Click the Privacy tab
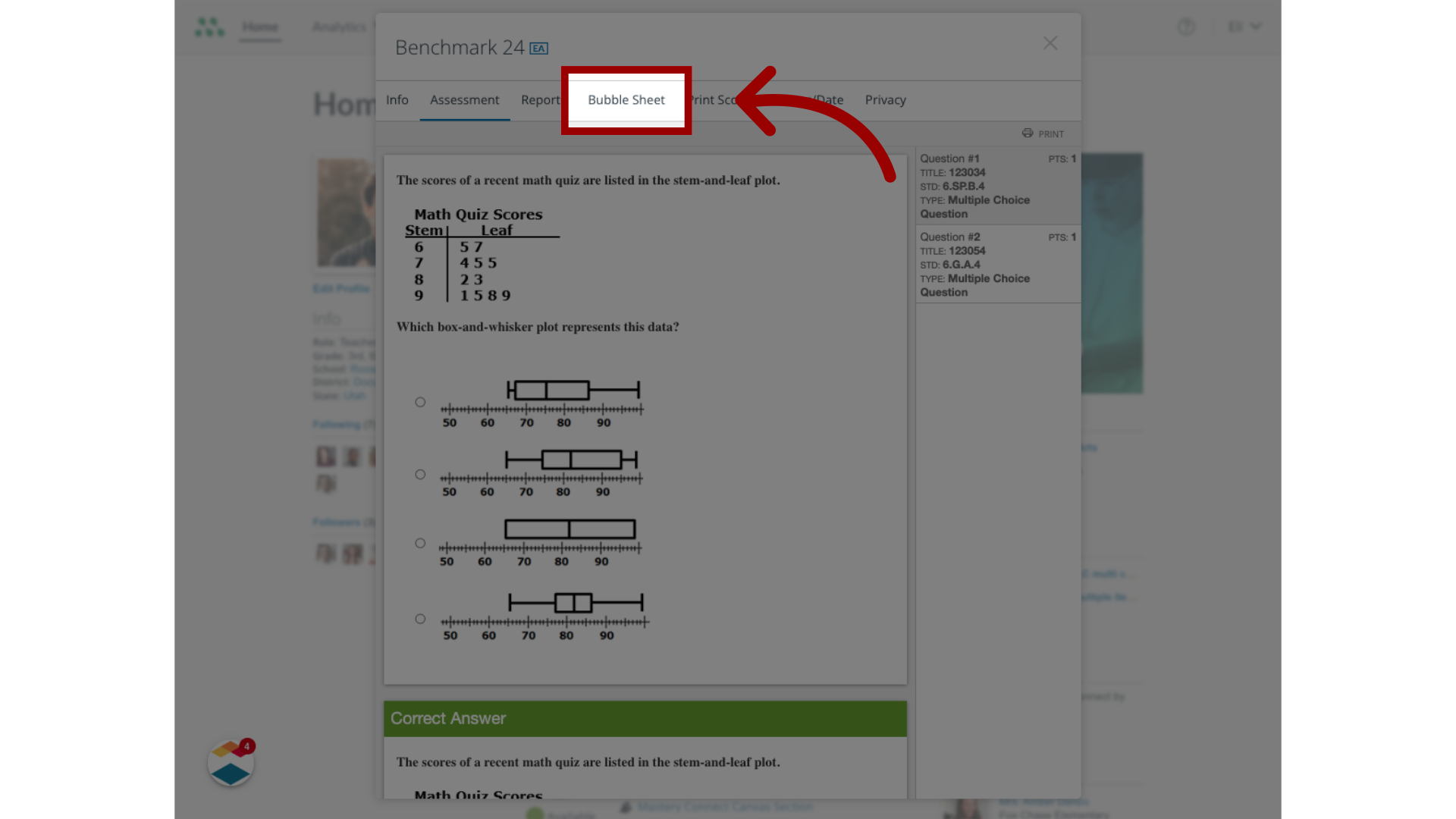 coord(885,99)
